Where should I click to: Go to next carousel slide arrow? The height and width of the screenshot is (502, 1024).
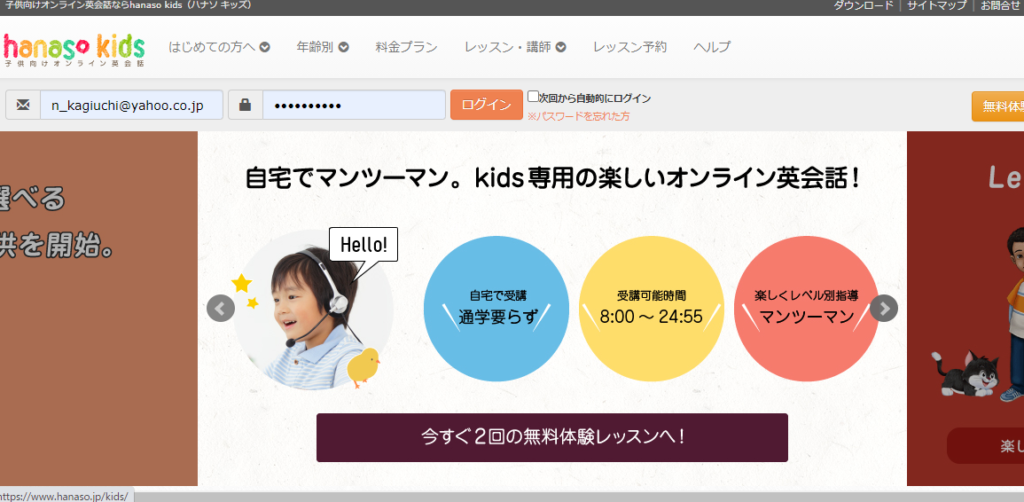[x=884, y=308]
